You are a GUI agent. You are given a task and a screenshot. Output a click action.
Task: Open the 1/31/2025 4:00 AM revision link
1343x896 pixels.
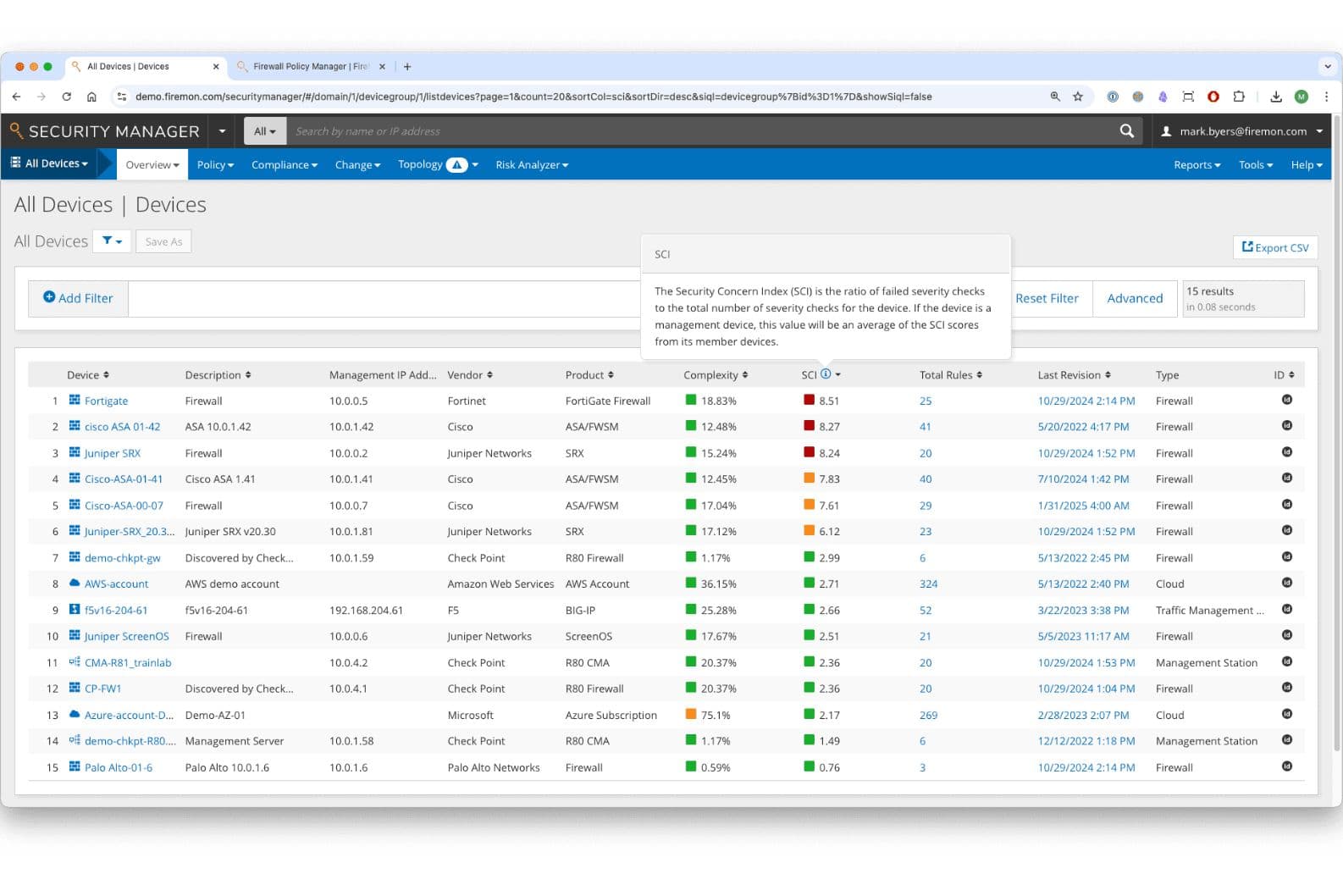coord(1083,506)
